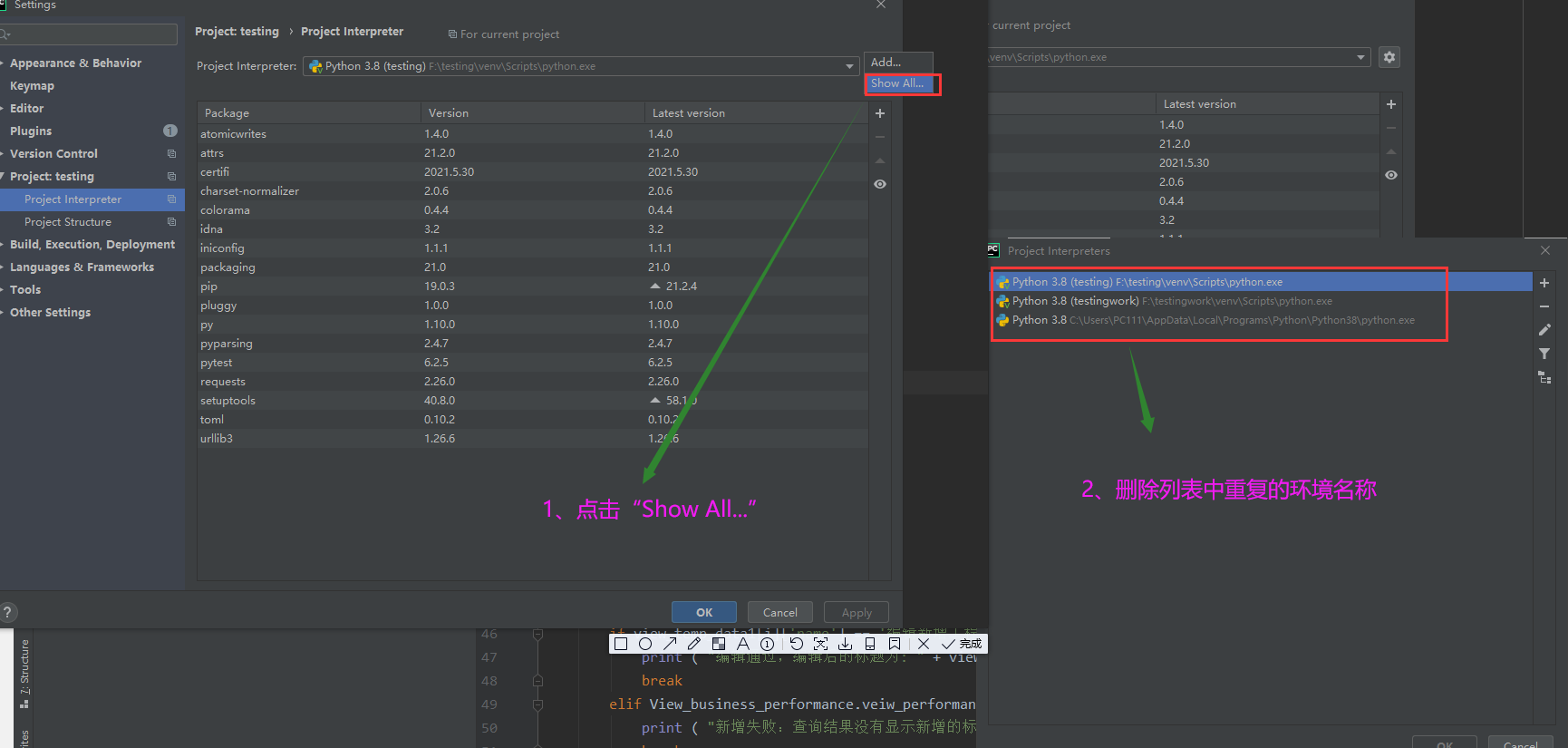
Task: Expand the Editor settings section
Action: pos(3,109)
